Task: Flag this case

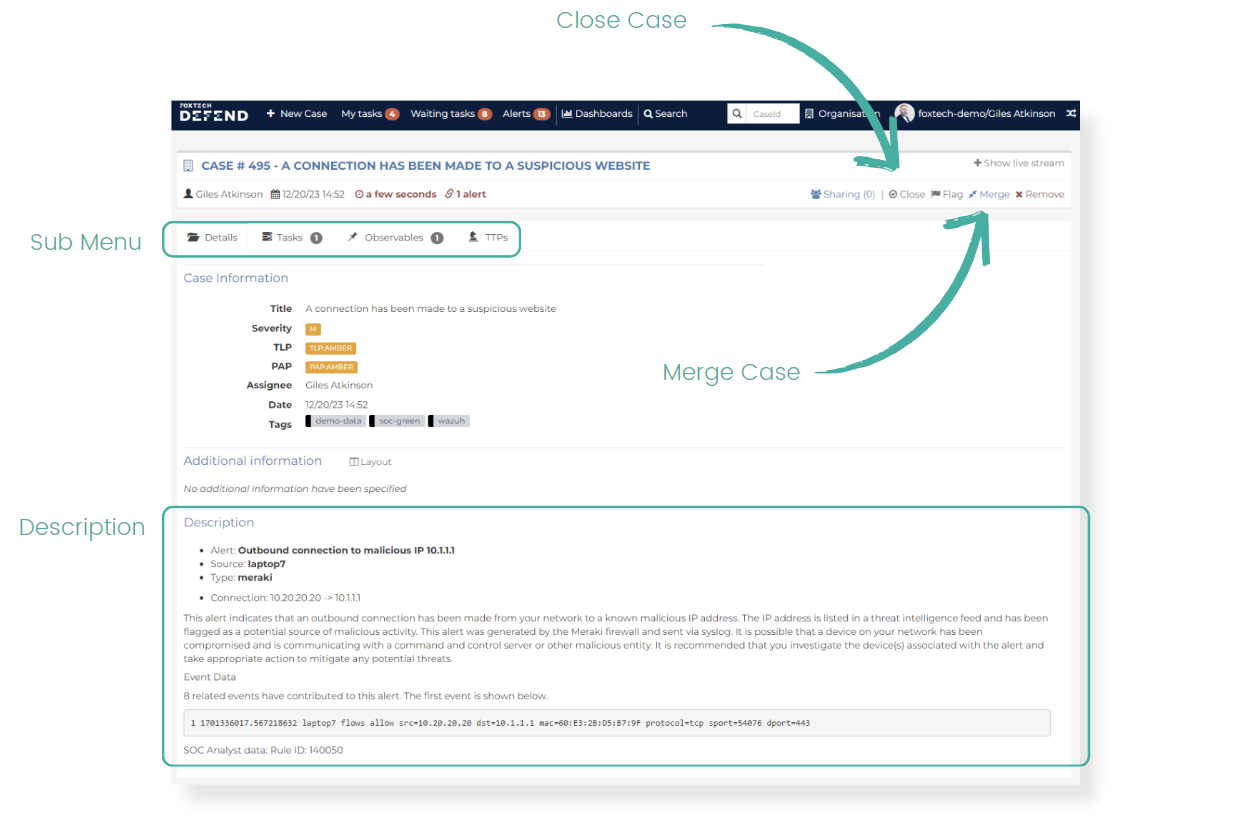Action: pyautogui.click(x=947, y=195)
